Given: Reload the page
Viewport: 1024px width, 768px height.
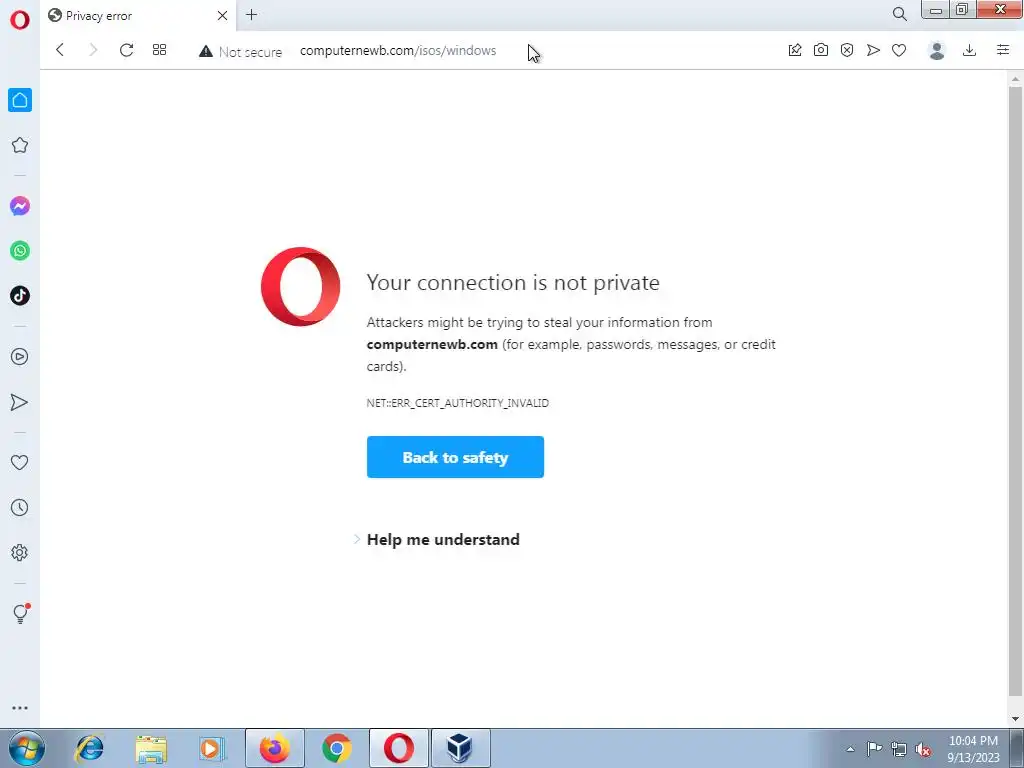Looking at the screenshot, I should (x=126, y=50).
